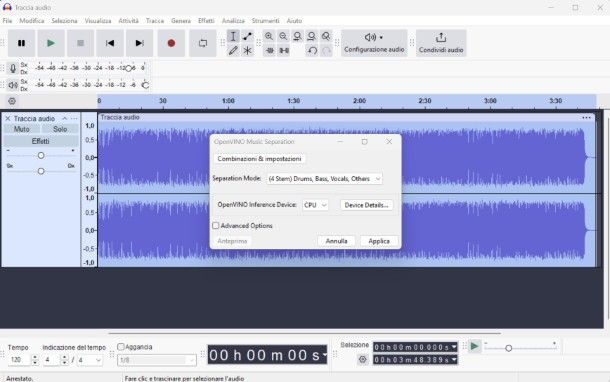The width and height of the screenshot is (610, 382).
Task: Click the microphone record meter icon
Action: pyautogui.click(x=13, y=68)
